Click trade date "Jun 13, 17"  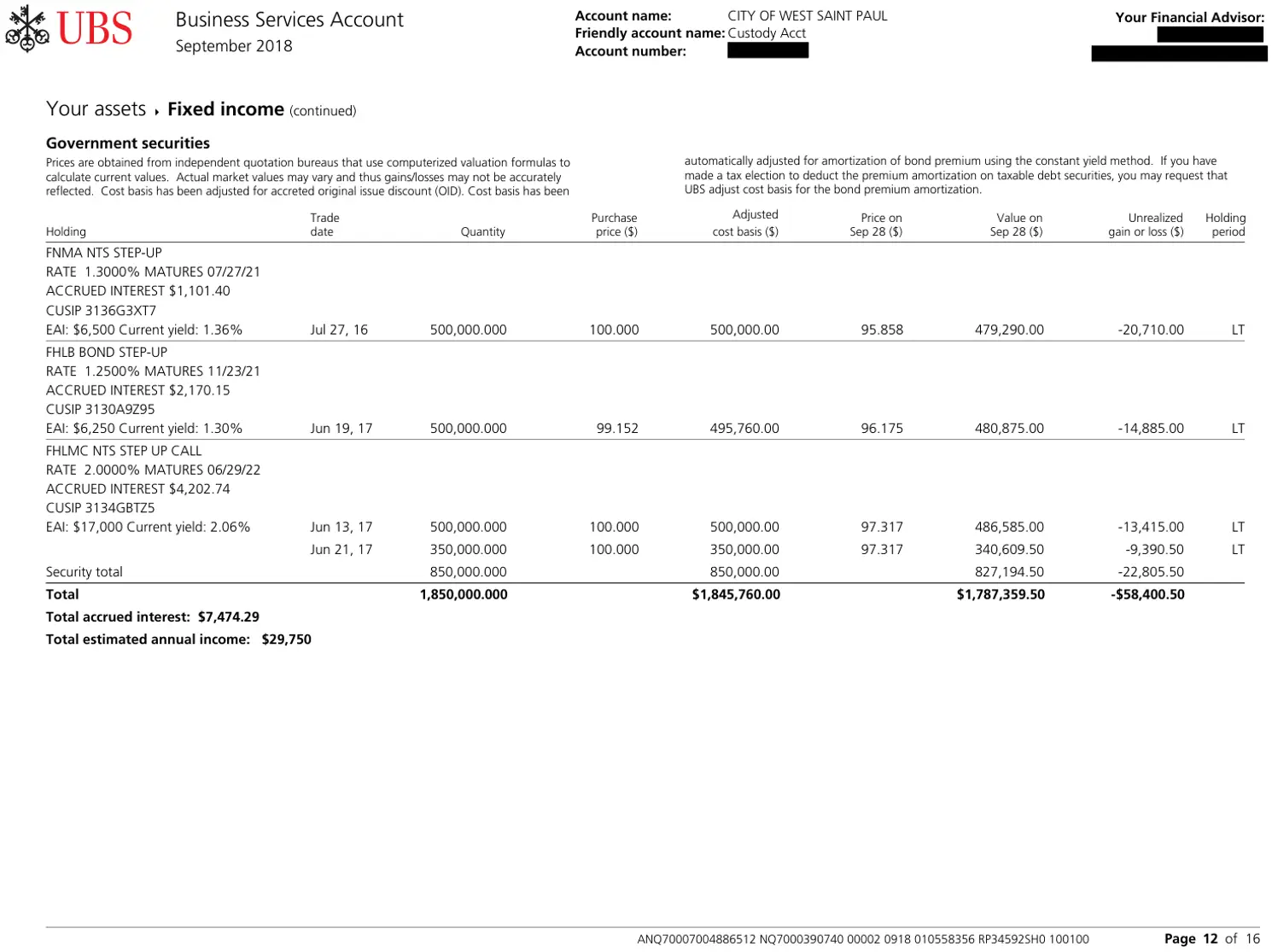tap(341, 528)
